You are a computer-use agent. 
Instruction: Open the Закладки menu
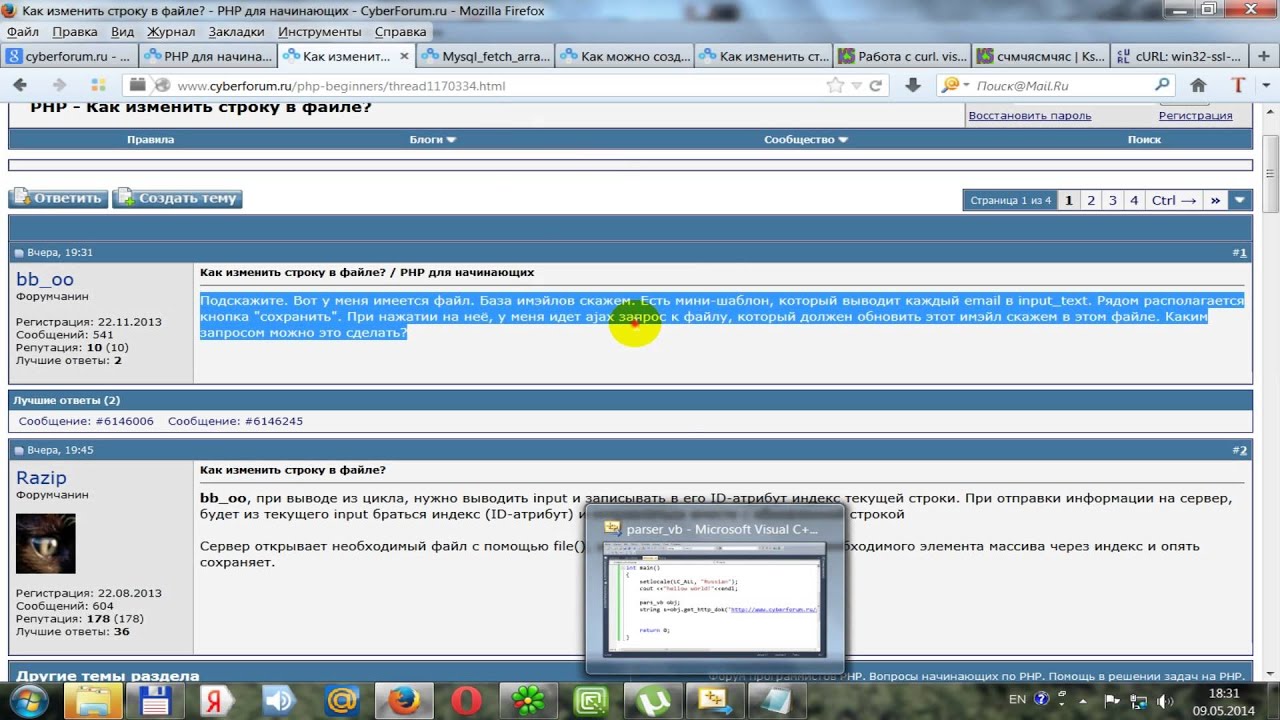point(236,32)
